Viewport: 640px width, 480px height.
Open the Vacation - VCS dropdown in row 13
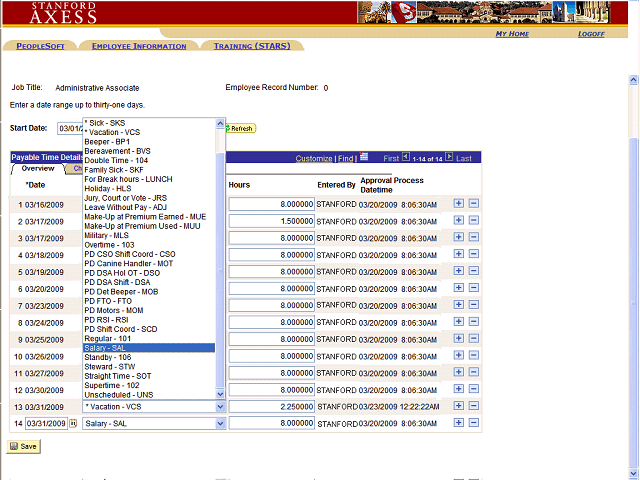154,407
